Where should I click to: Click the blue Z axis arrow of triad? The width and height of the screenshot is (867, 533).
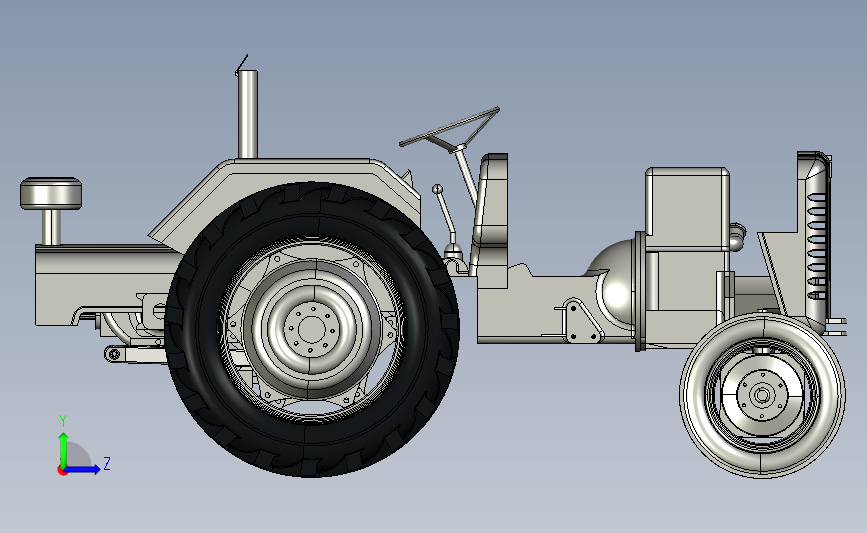[x=83, y=469]
